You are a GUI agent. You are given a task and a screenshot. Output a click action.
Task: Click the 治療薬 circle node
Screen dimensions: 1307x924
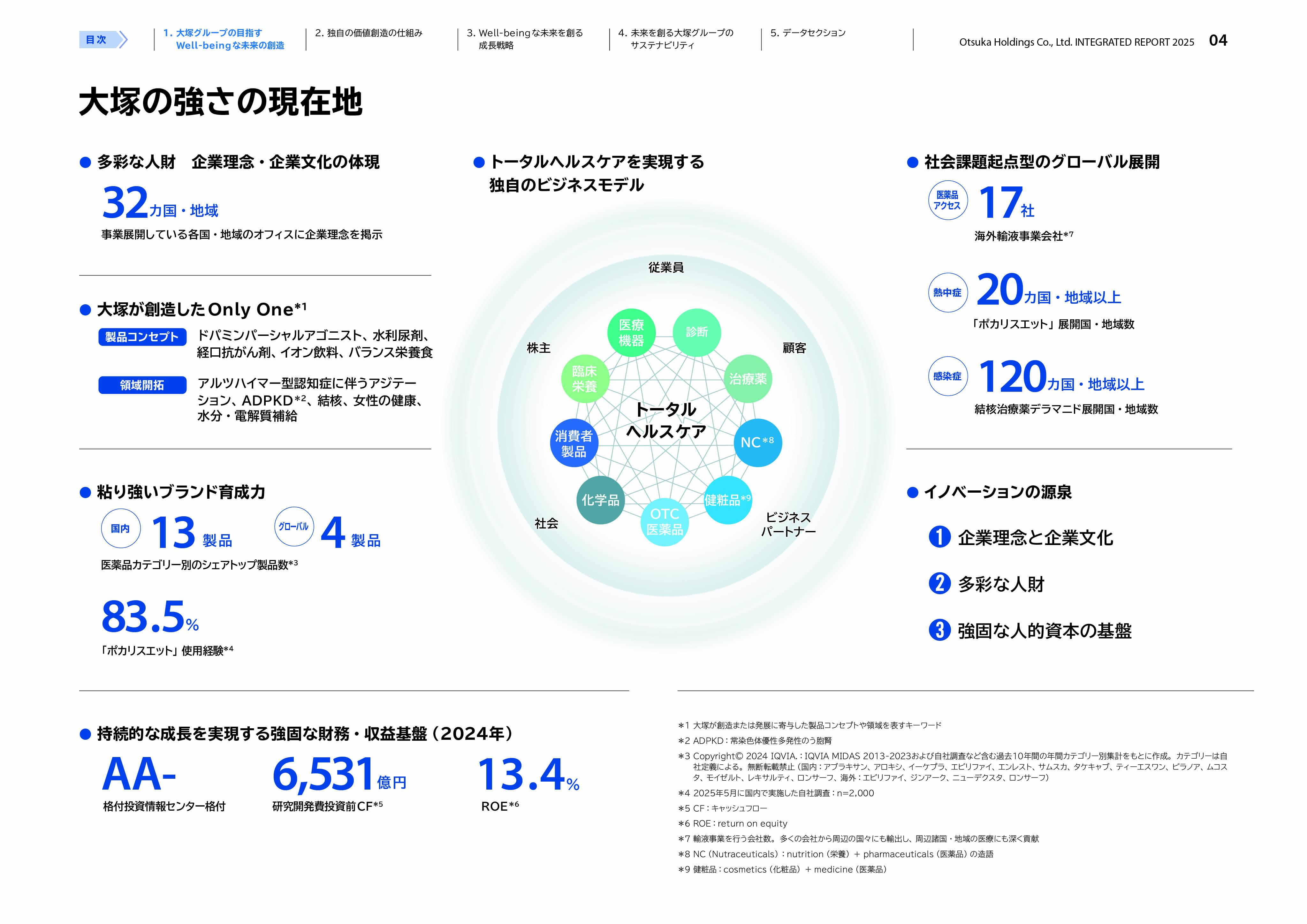click(x=748, y=379)
